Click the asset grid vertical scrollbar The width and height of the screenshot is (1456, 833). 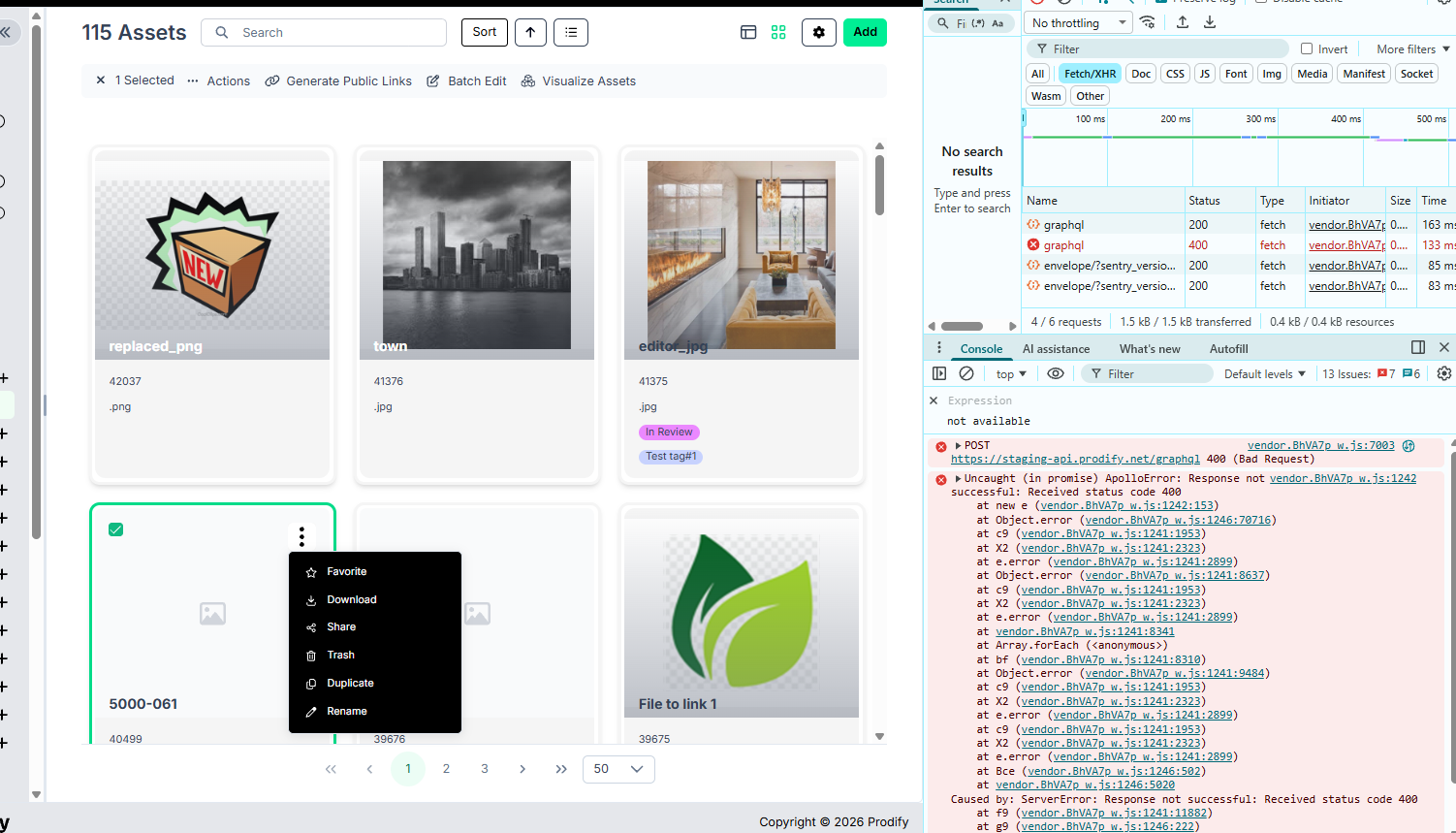(879, 185)
